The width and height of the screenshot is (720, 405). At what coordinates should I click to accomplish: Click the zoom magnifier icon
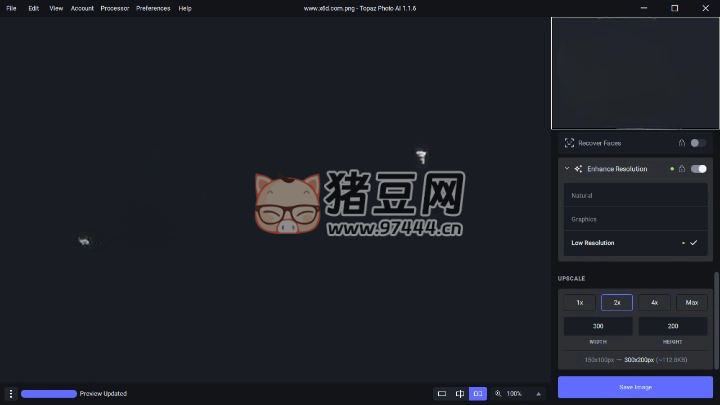click(x=498, y=394)
